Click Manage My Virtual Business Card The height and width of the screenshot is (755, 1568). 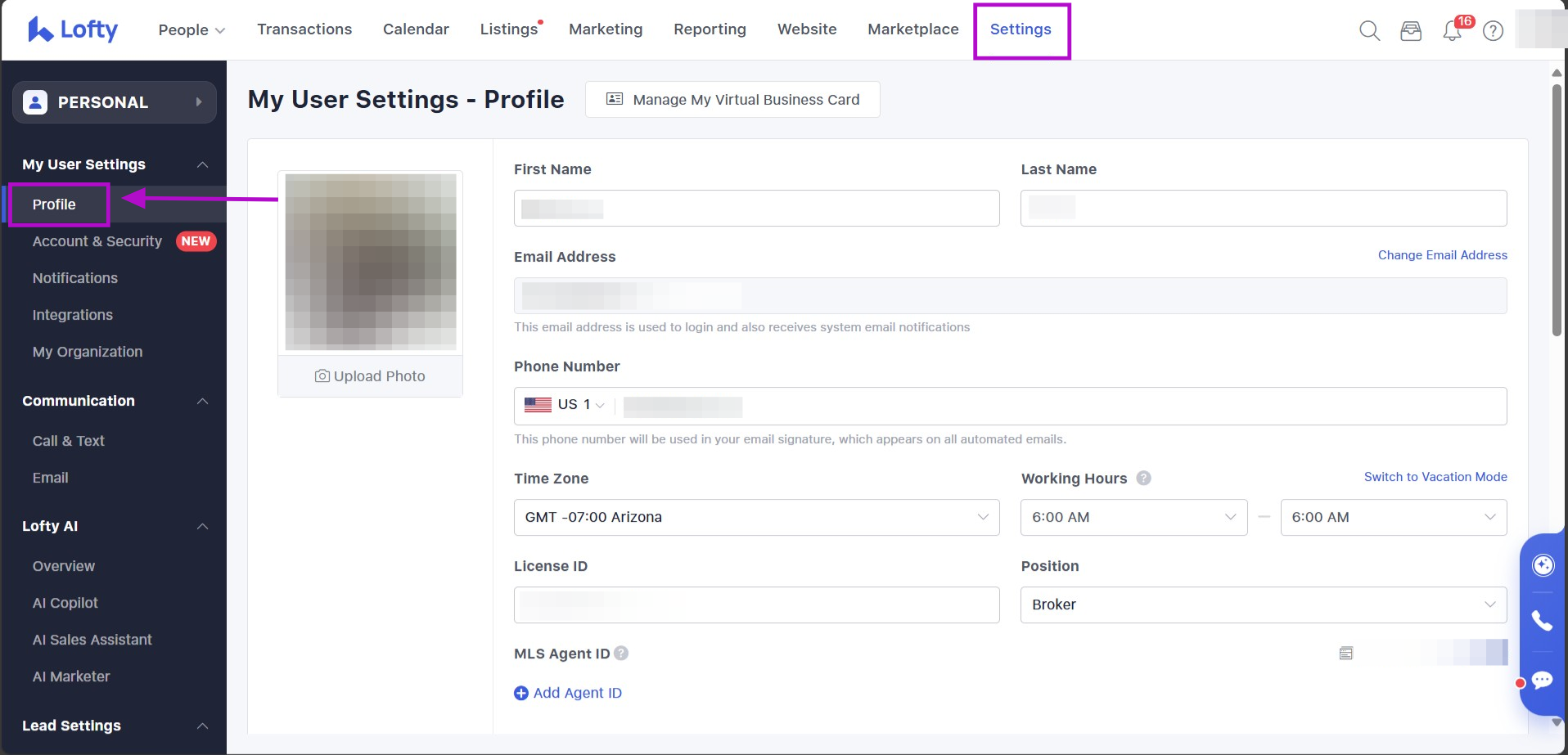[732, 100]
